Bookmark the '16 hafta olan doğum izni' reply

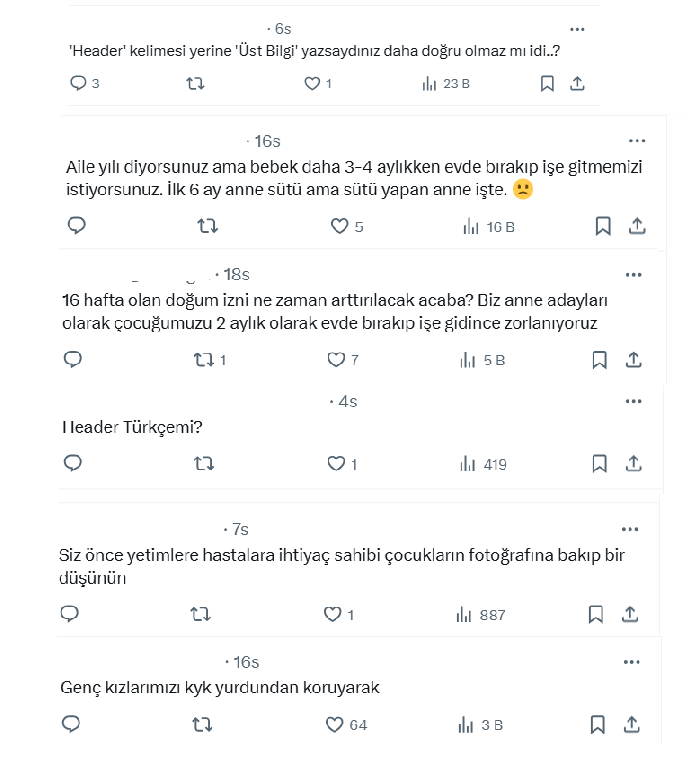pyautogui.click(x=599, y=360)
